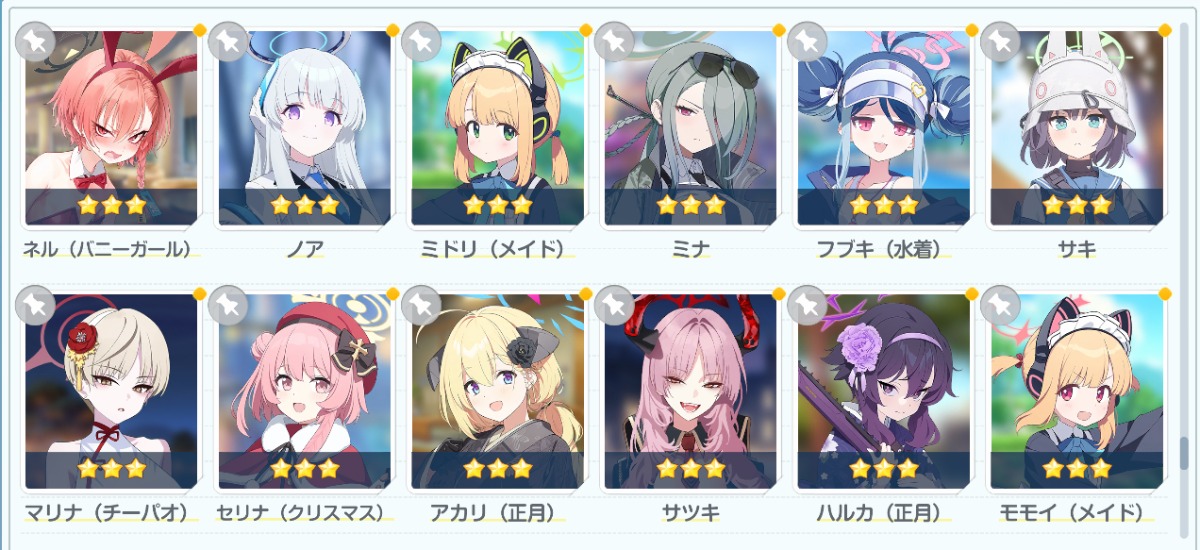Click the モモイ（メイド） name label
This screenshot has width=1200, height=550.
1071,513
